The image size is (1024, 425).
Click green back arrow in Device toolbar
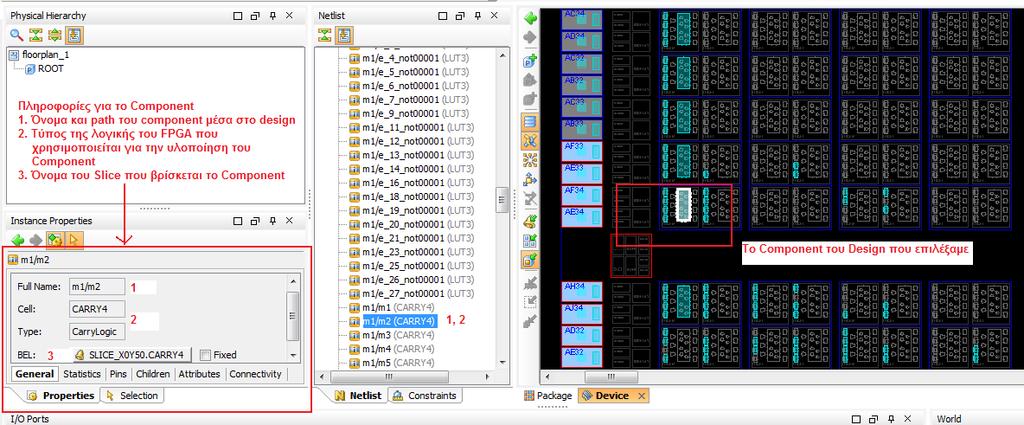click(x=530, y=18)
